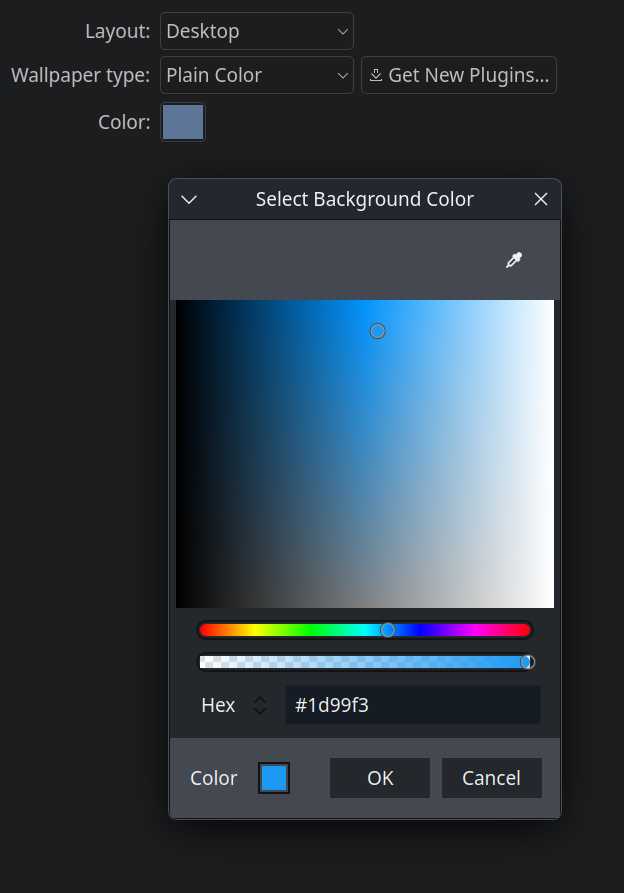Open the Layout dropdown set to Desktop
Screen dimensions: 624x893
[x=257, y=31]
